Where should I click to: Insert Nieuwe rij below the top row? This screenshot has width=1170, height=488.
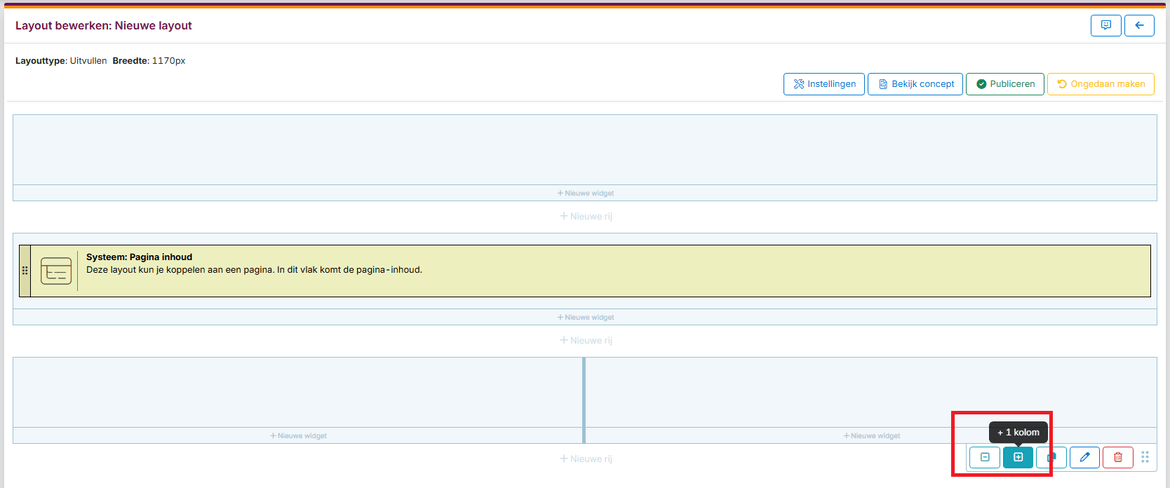tap(584, 216)
